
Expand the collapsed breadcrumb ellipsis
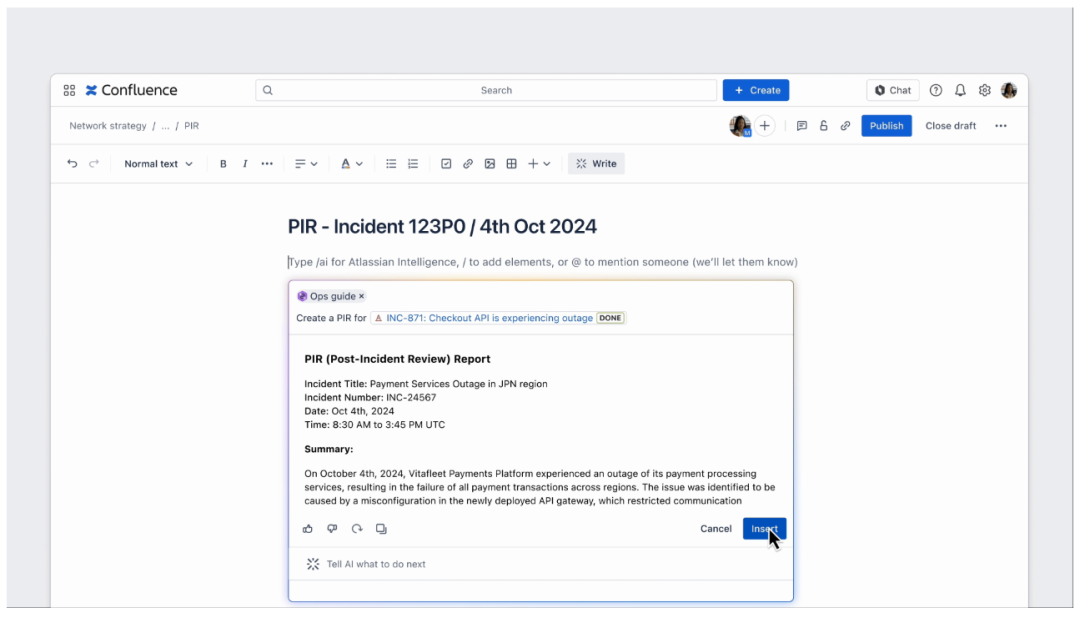(165, 126)
